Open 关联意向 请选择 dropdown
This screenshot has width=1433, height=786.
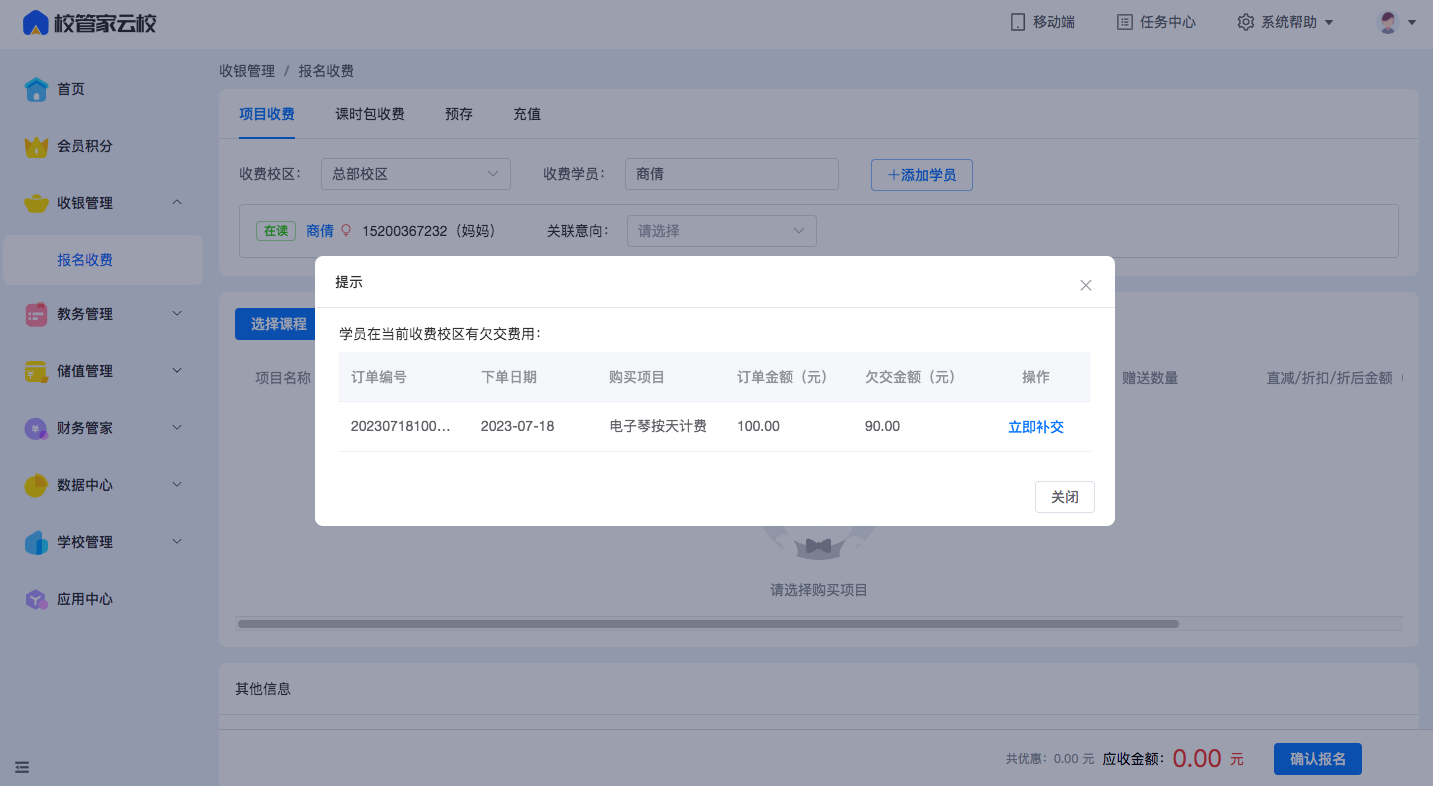722,231
